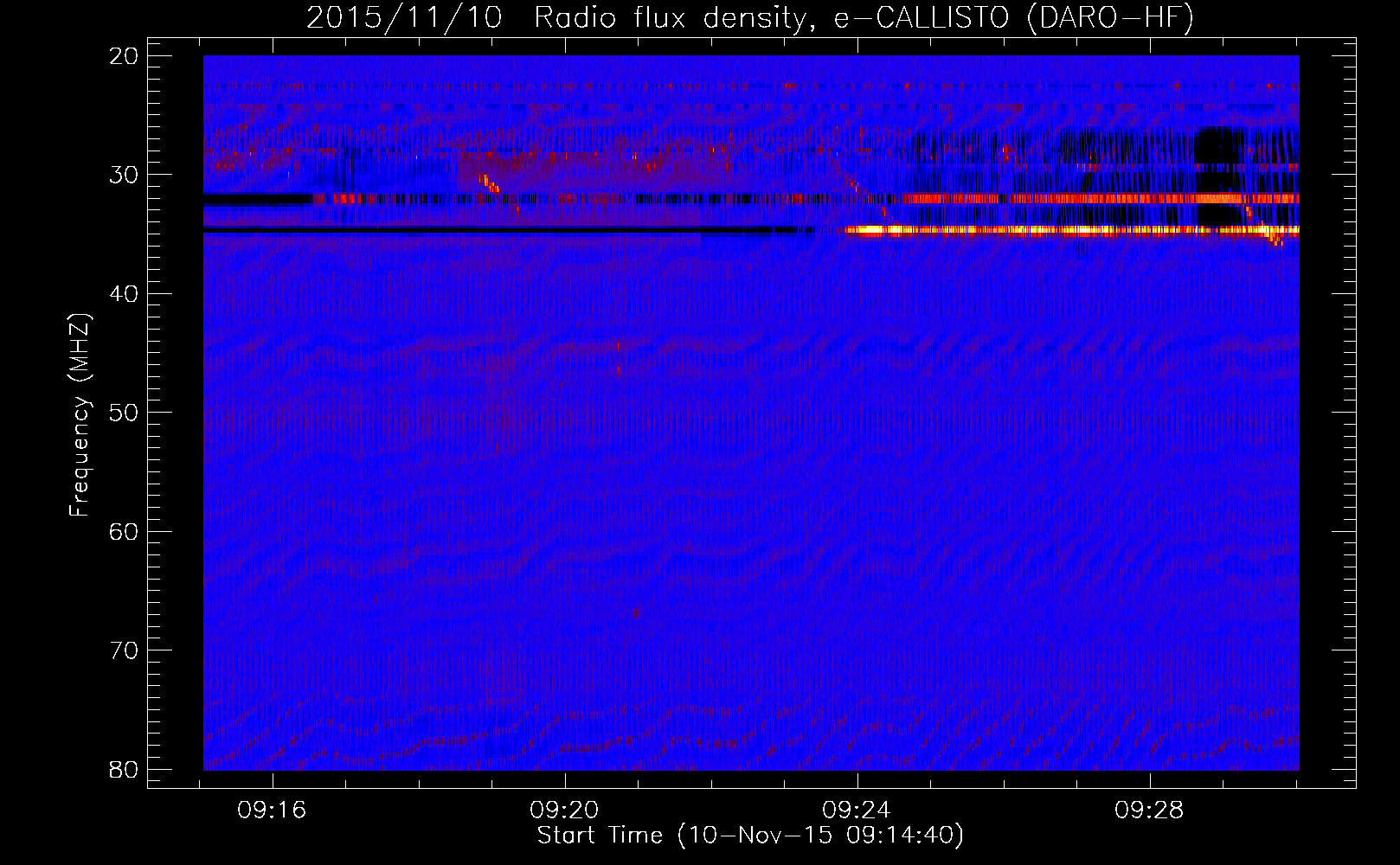The width and height of the screenshot is (1400, 865).
Task: Click the bright yellow emission band near 35 MHz
Action: pyautogui.click(x=1071, y=230)
